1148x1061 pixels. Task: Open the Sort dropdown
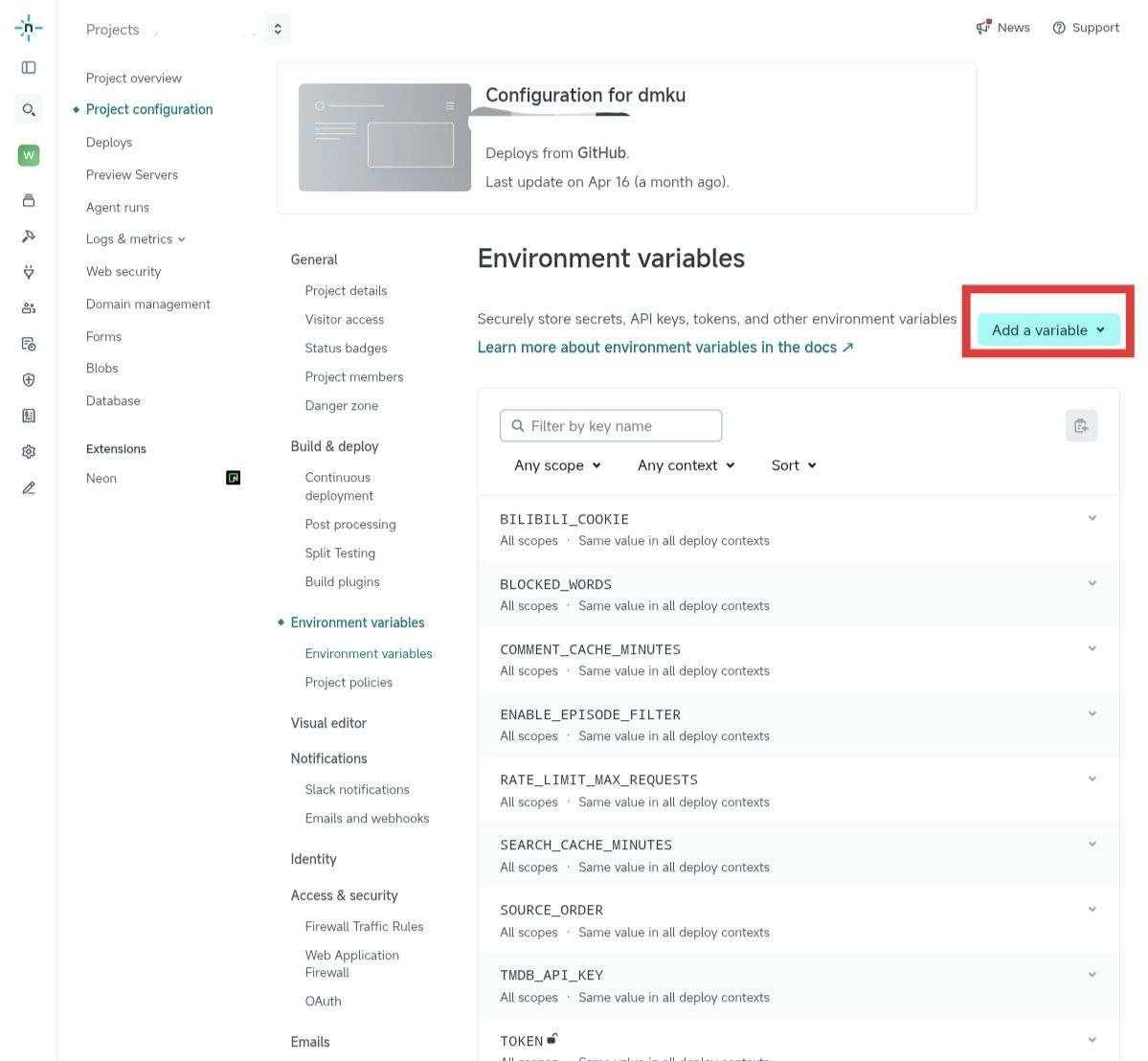793,465
